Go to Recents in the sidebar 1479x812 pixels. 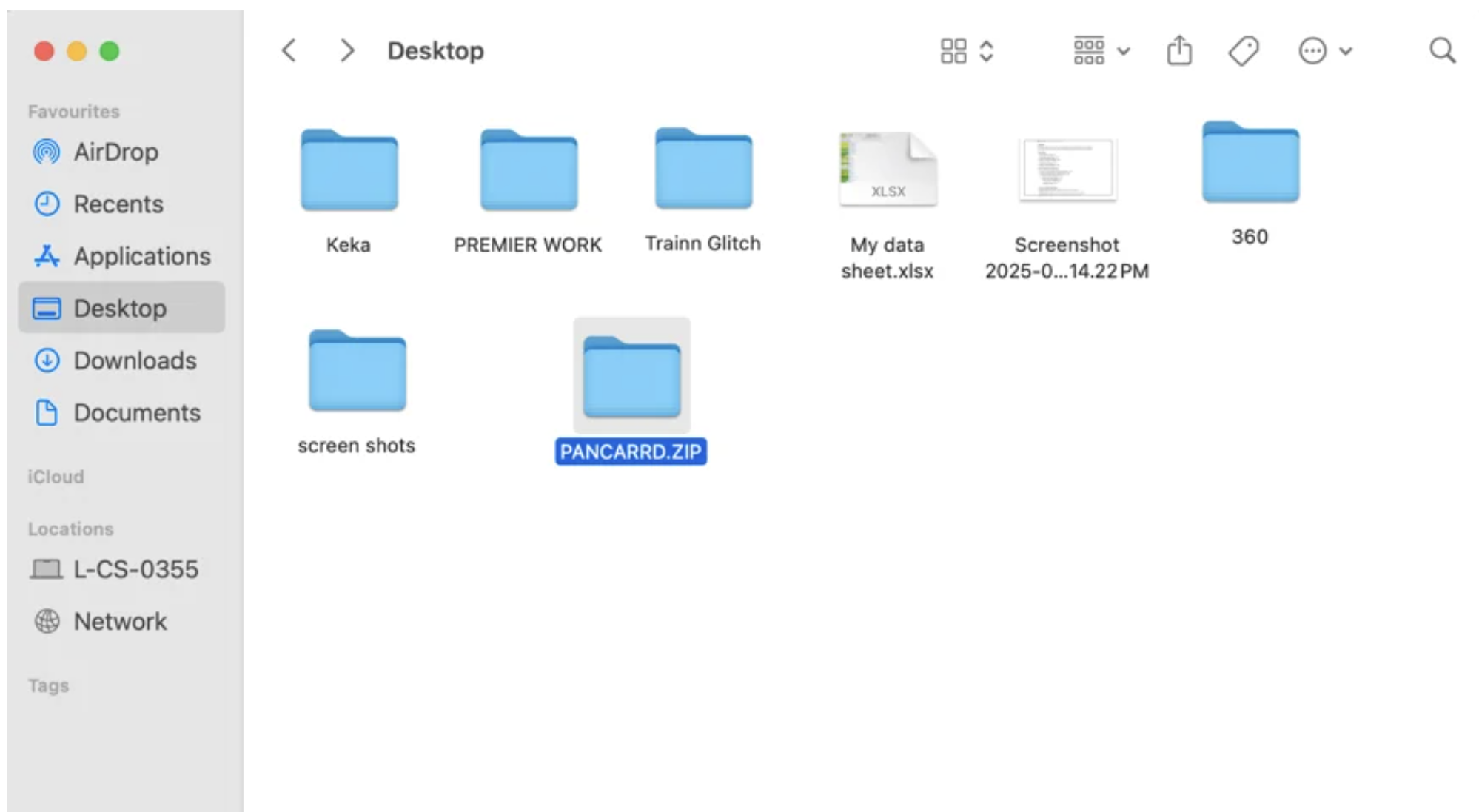118,204
